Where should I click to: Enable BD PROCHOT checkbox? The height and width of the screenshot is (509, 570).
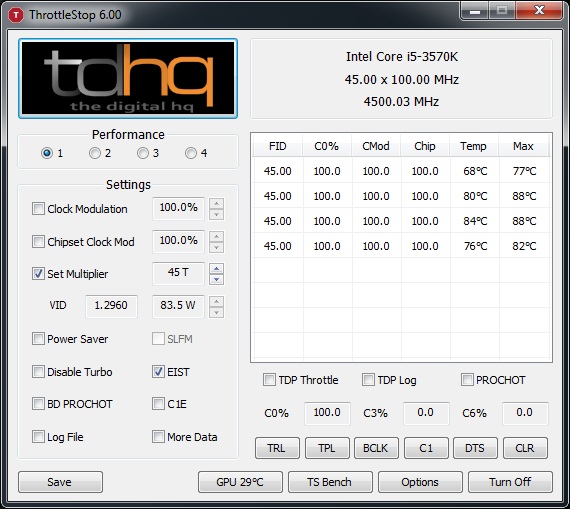[x=38, y=404]
